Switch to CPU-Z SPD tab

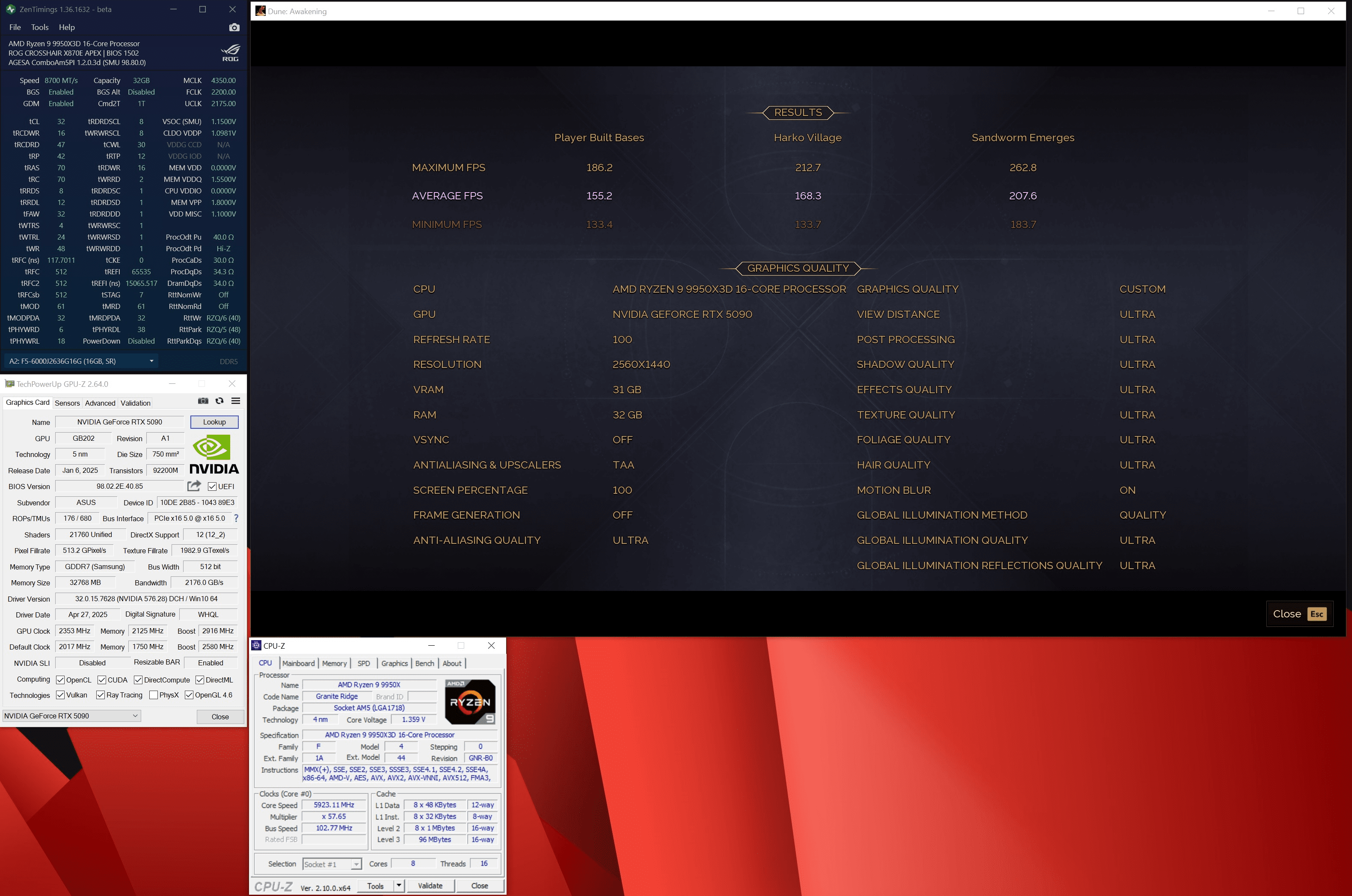tap(363, 663)
